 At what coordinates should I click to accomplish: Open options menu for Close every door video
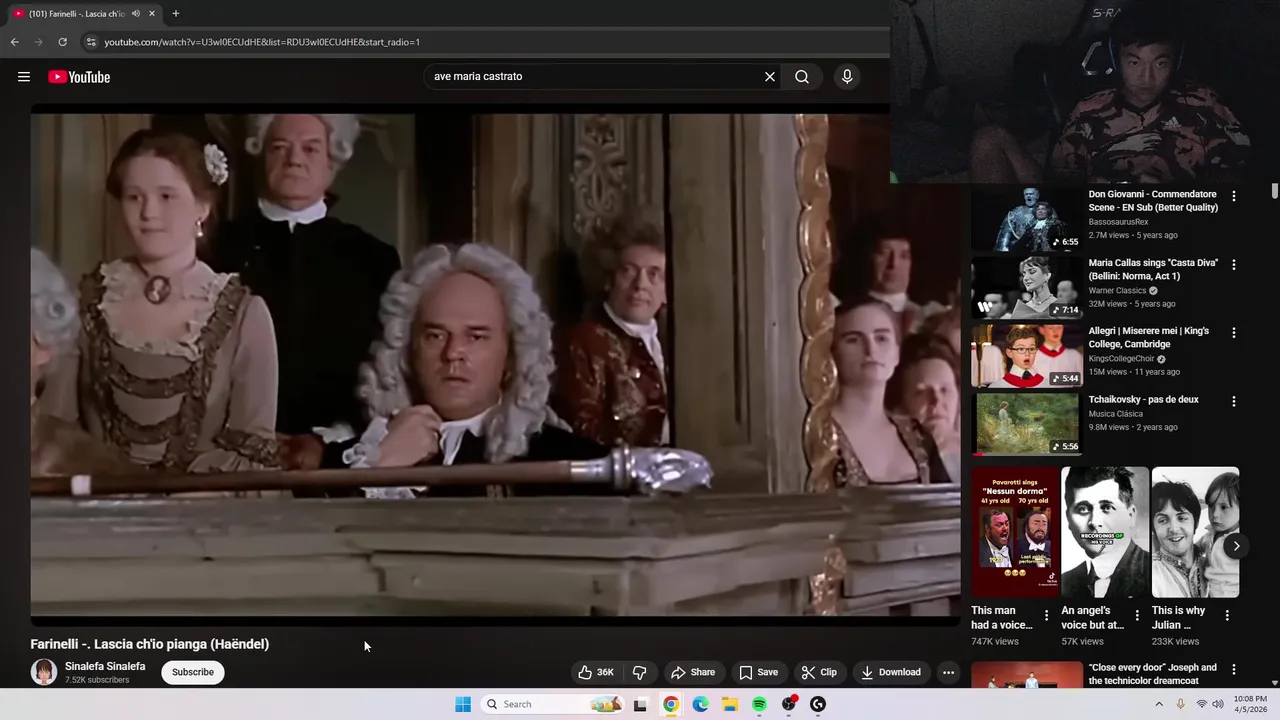[x=1233, y=669]
